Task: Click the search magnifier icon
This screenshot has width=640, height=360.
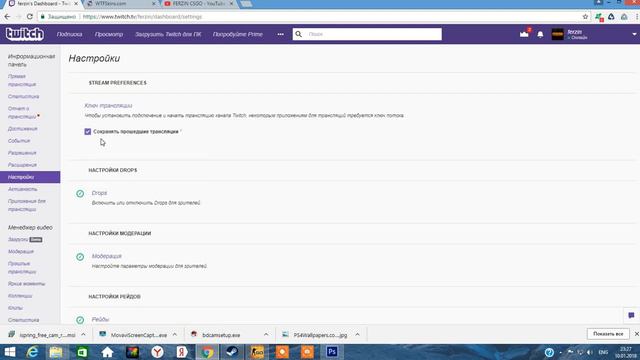Action: [x=298, y=34]
